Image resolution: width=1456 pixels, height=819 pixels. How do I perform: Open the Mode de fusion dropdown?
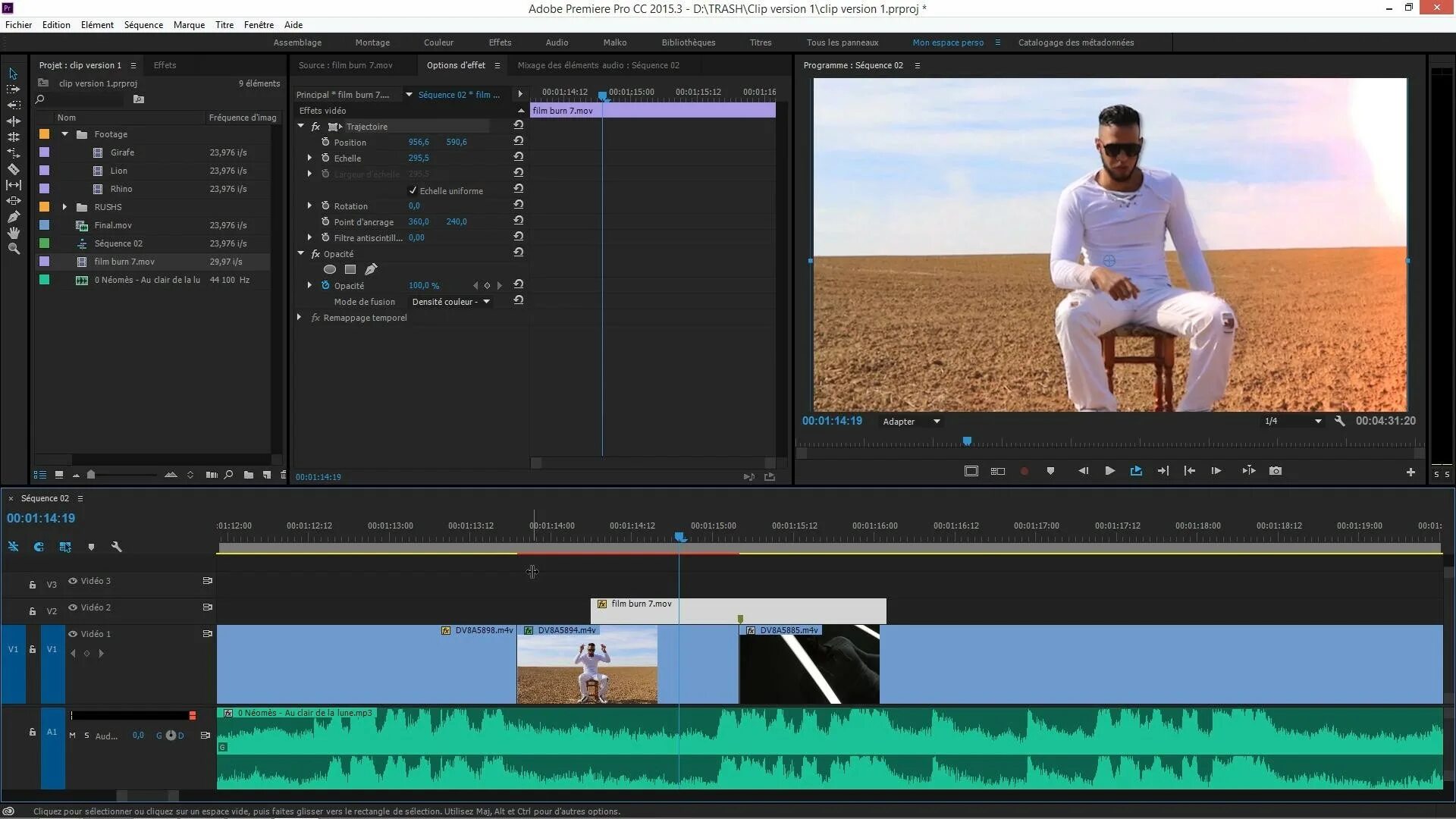tap(451, 302)
